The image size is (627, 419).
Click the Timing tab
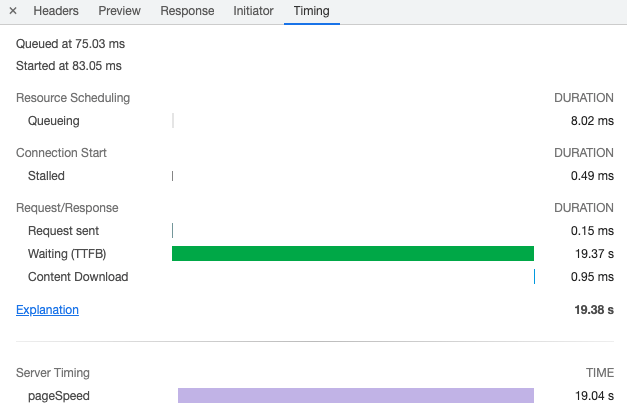(311, 11)
